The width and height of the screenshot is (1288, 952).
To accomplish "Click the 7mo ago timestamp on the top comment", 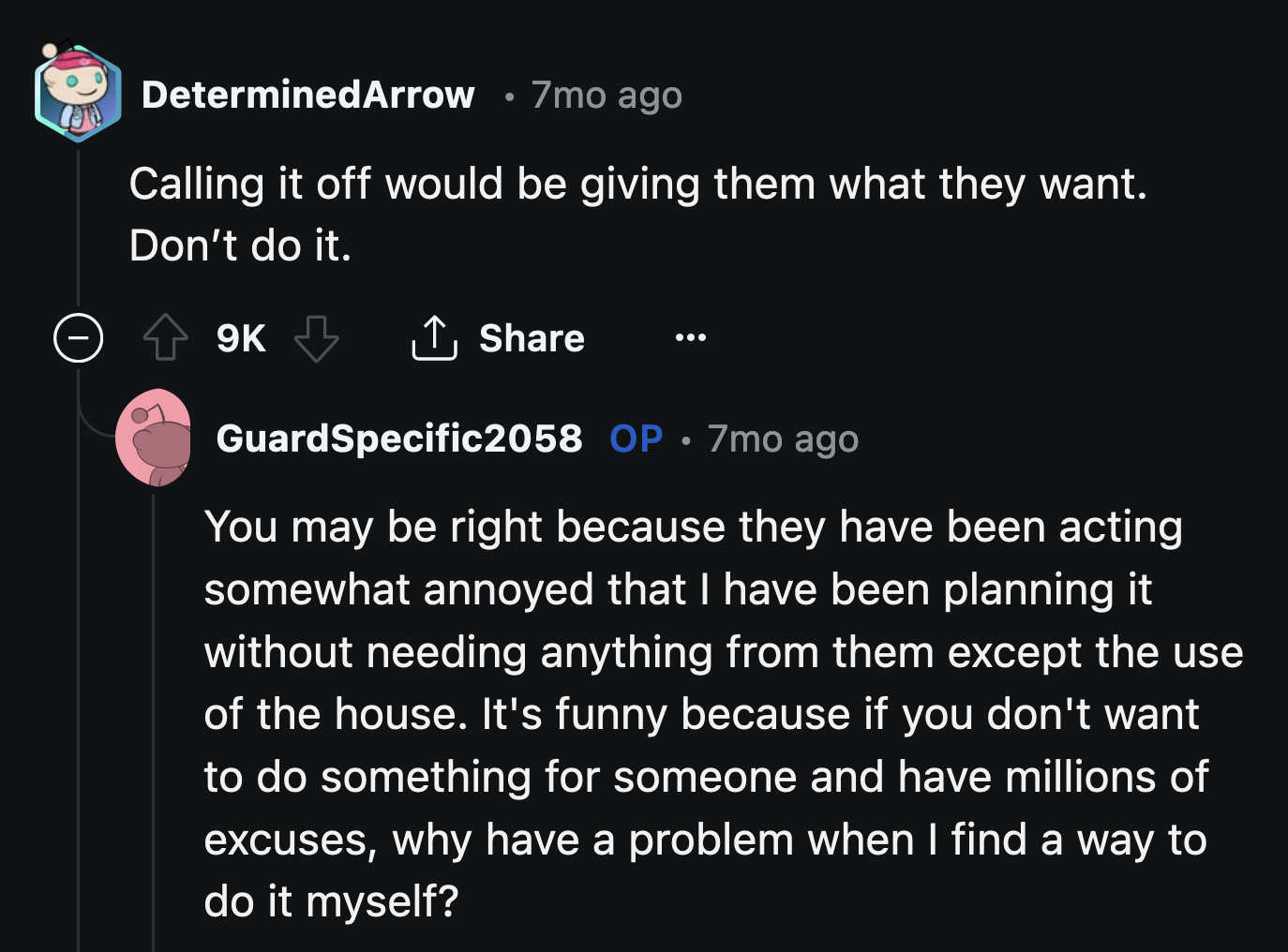I will 606,94.
